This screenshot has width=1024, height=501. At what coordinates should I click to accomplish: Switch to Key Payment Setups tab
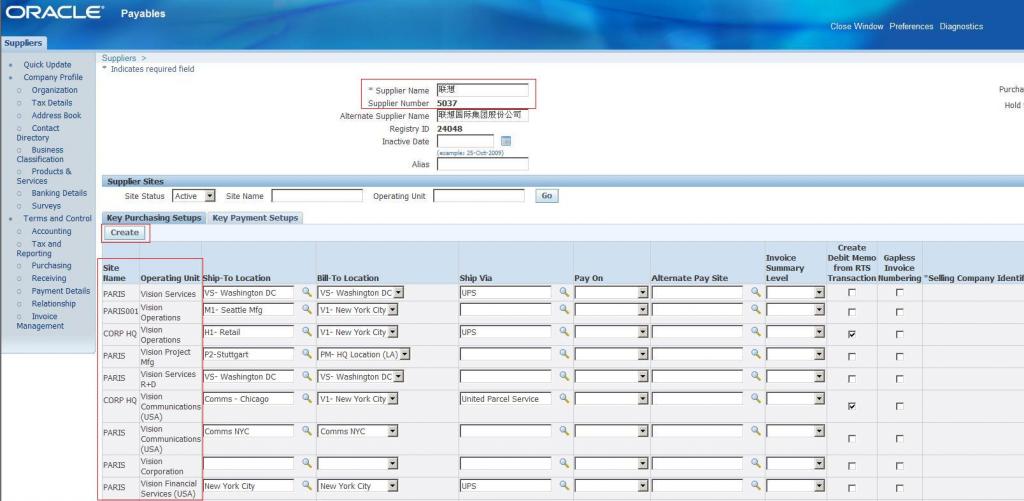(255, 218)
